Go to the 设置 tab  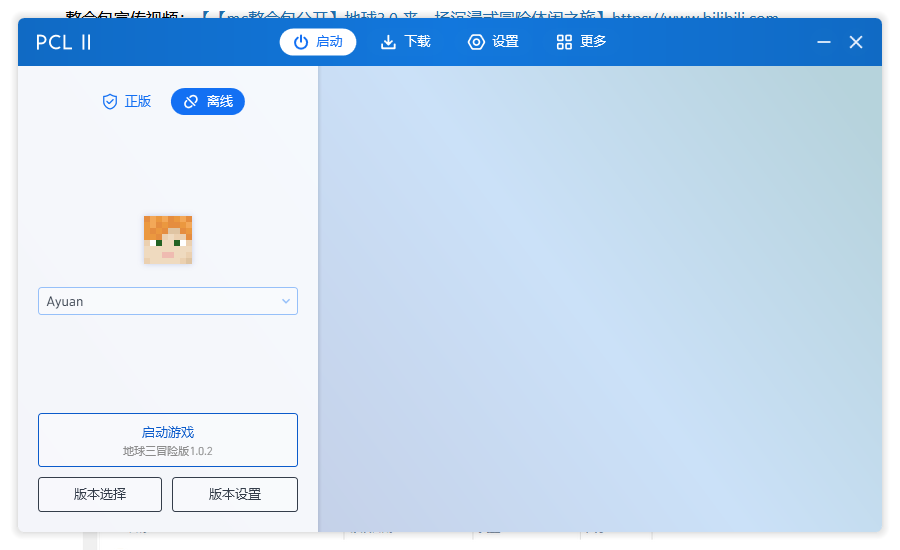click(x=493, y=42)
